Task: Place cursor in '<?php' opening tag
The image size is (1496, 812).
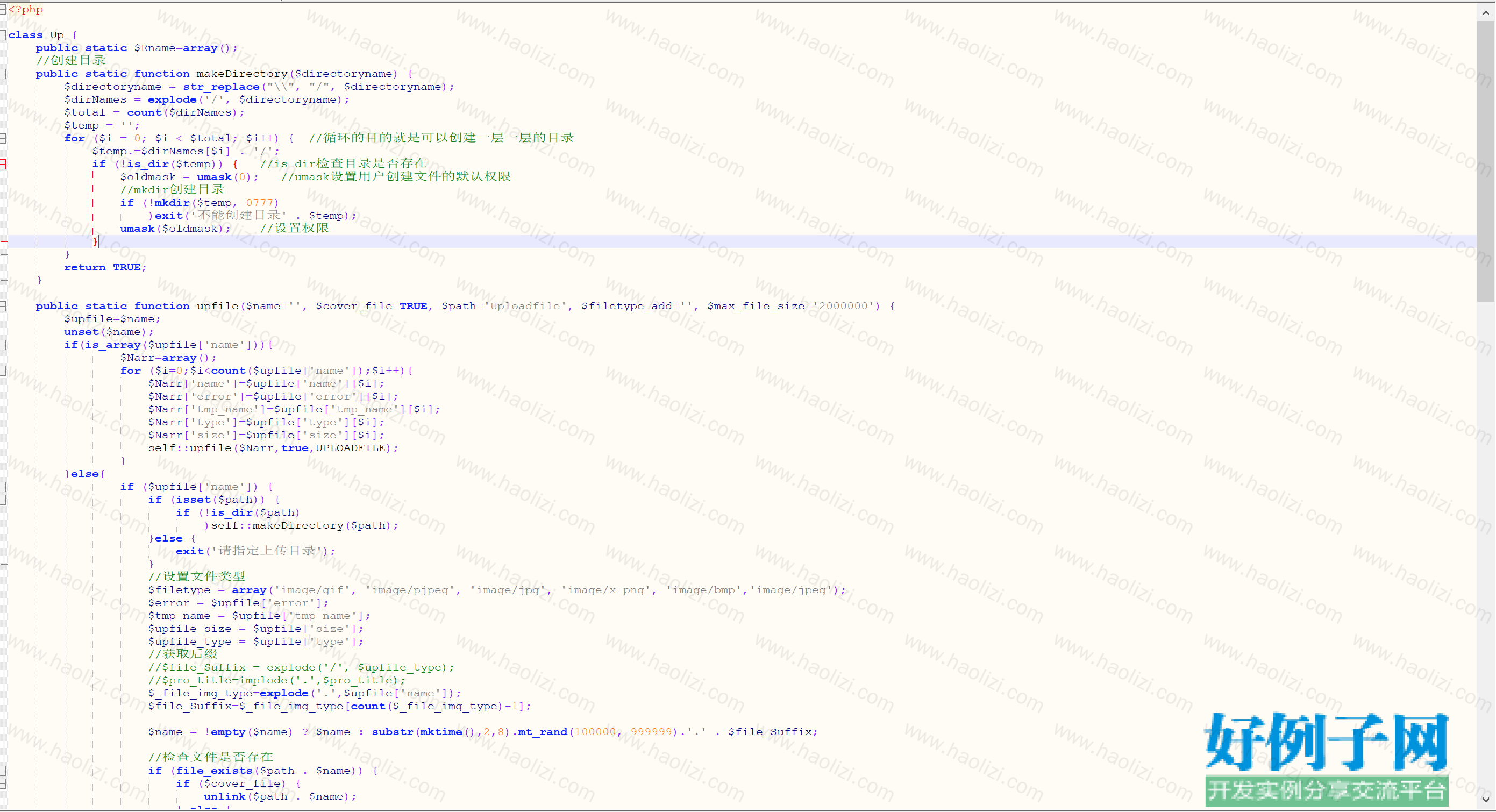Action: pyautogui.click(x=26, y=9)
